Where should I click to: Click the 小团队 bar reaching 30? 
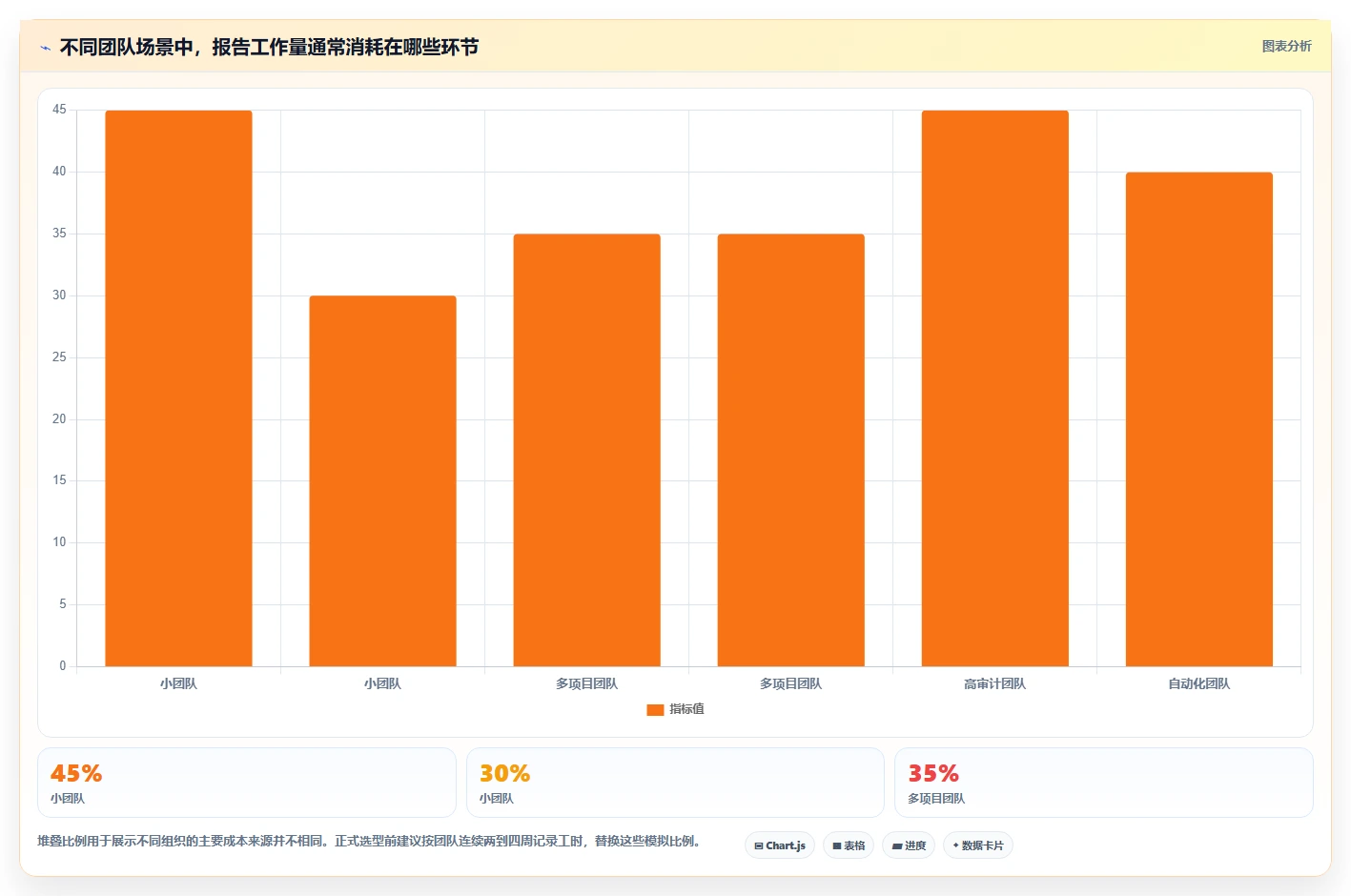click(x=382, y=481)
